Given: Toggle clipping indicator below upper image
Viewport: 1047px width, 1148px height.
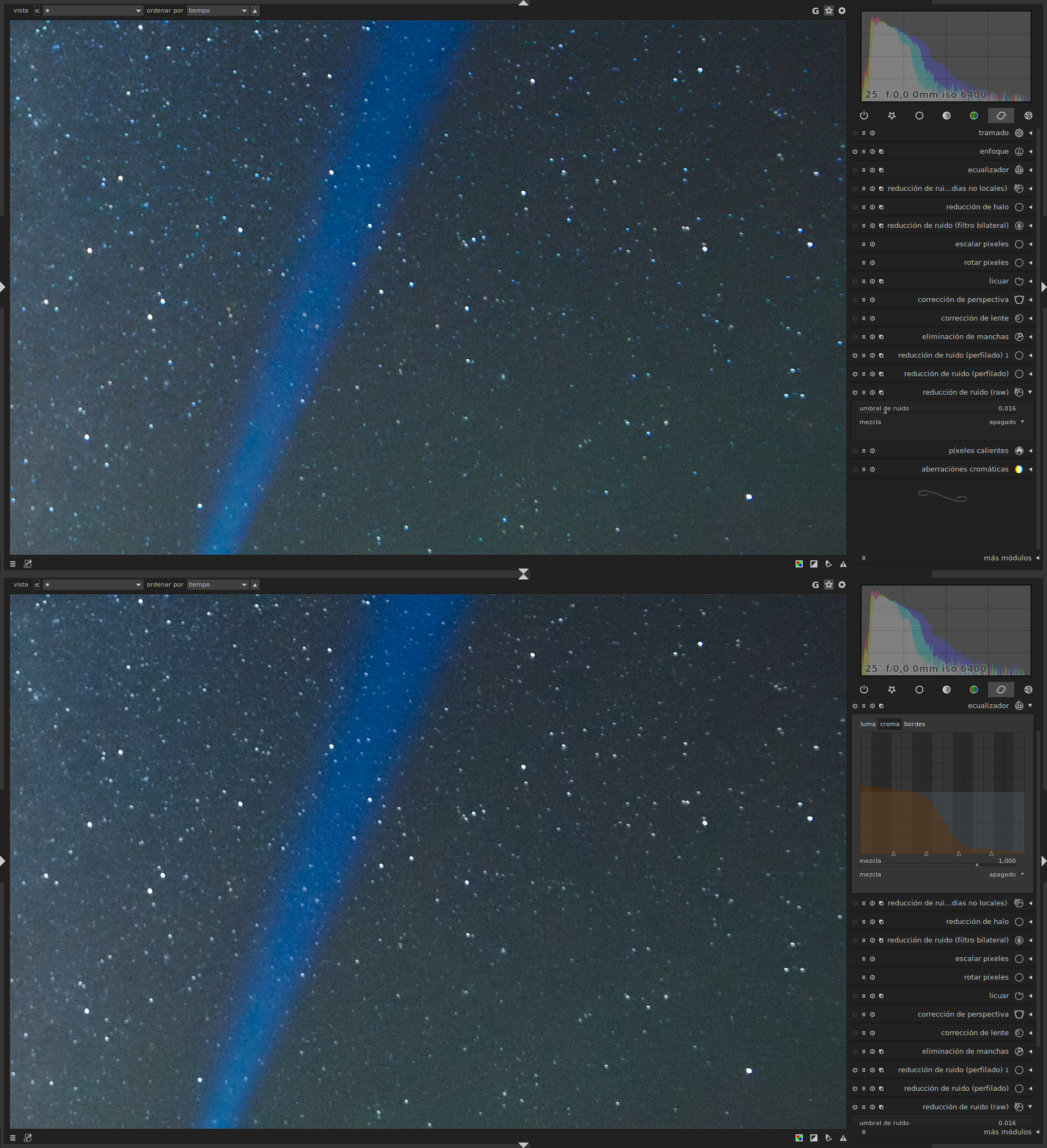Looking at the screenshot, I should coord(814,564).
